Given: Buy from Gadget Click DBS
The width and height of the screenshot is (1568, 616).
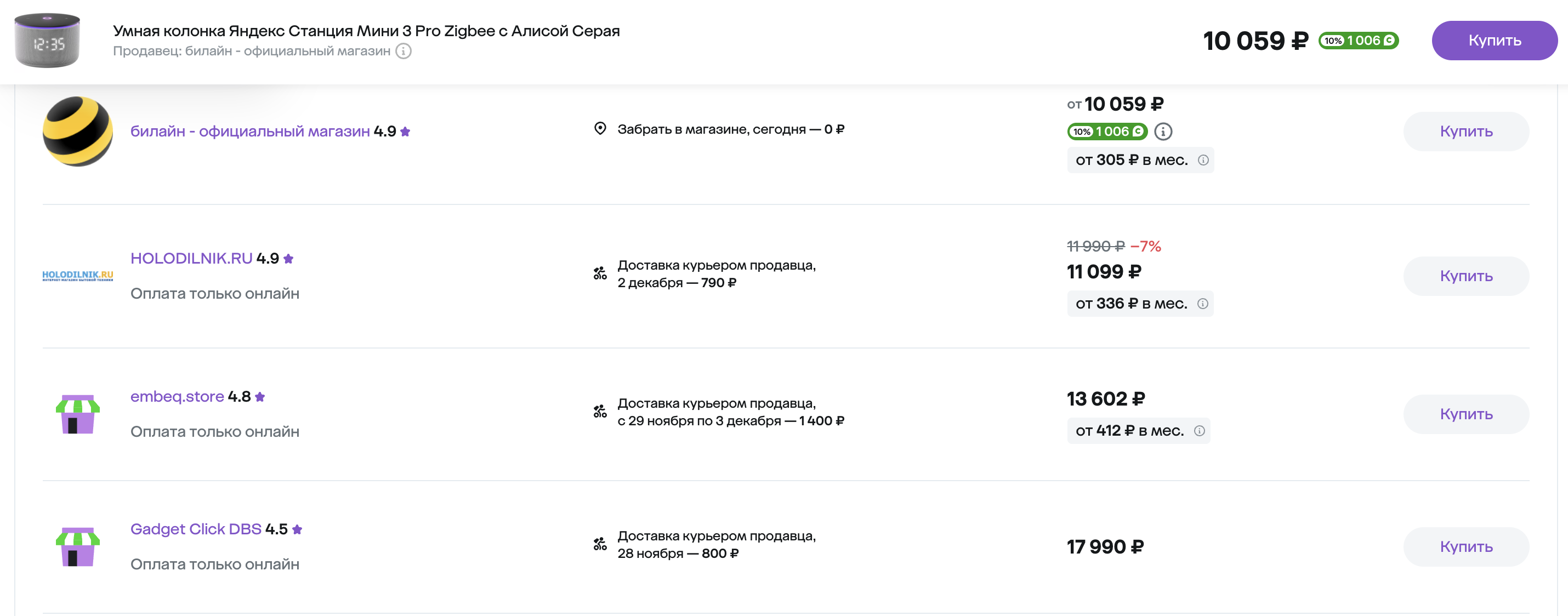Looking at the screenshot, I should point(1465,546).
